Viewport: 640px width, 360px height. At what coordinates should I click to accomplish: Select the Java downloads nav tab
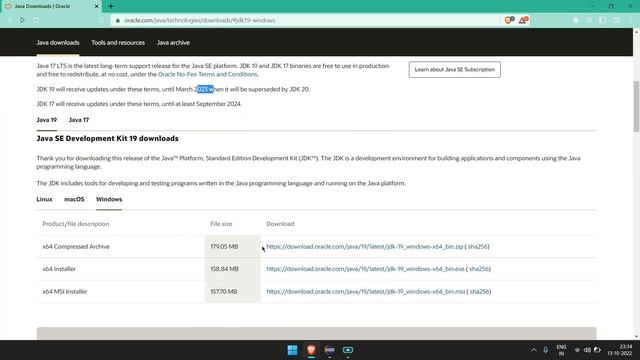click(x=58, y=42)
